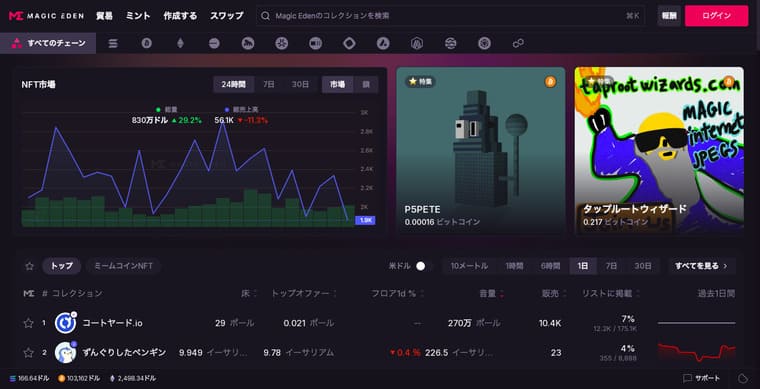Click the ME icon in table header
This screenshot has height=389, width=760.
29,293
